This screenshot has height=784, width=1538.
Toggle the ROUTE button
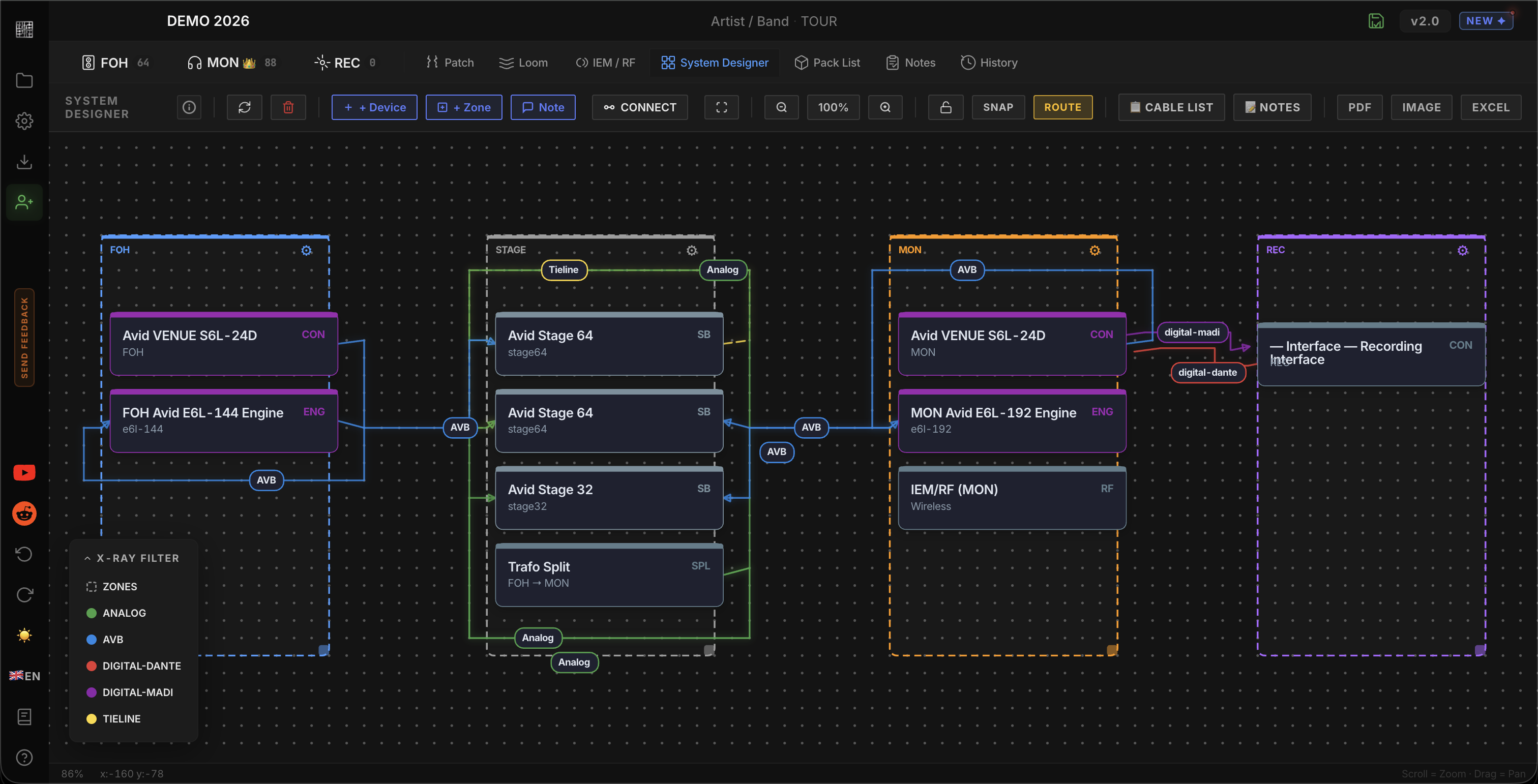point(1062,107)
